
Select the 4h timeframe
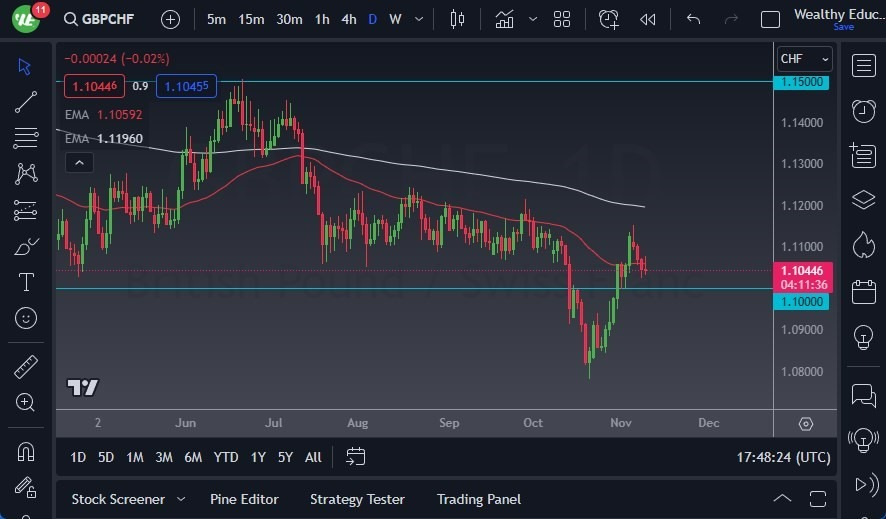(x=349, y=19)
